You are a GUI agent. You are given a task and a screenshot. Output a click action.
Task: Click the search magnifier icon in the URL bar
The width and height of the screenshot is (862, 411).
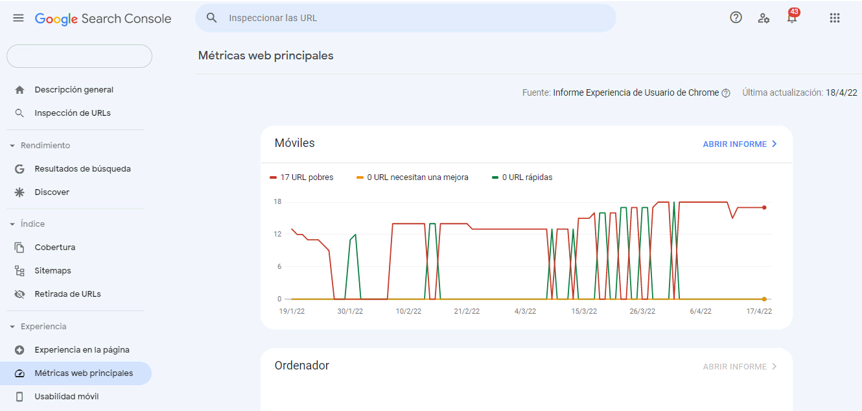211,18
